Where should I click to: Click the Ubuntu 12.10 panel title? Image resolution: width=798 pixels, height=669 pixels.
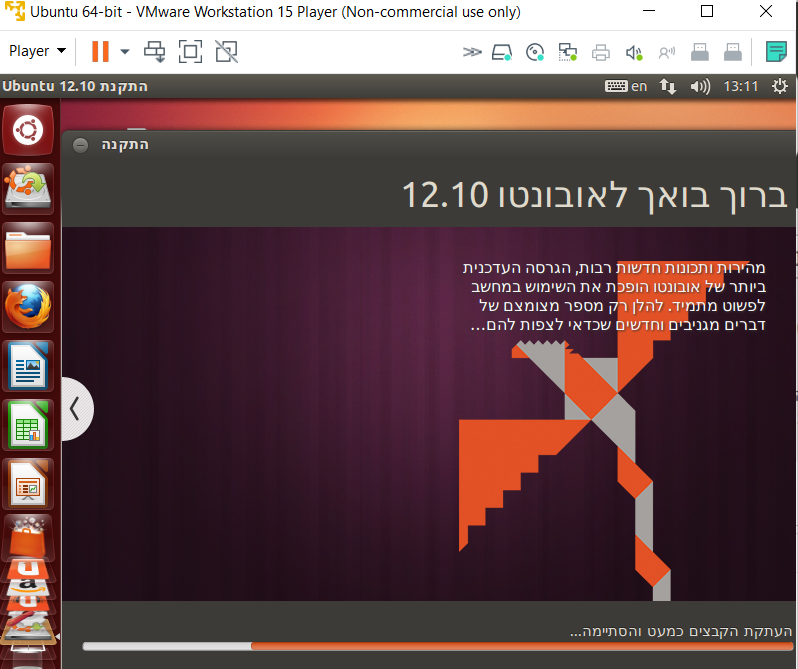pos(75,86)
